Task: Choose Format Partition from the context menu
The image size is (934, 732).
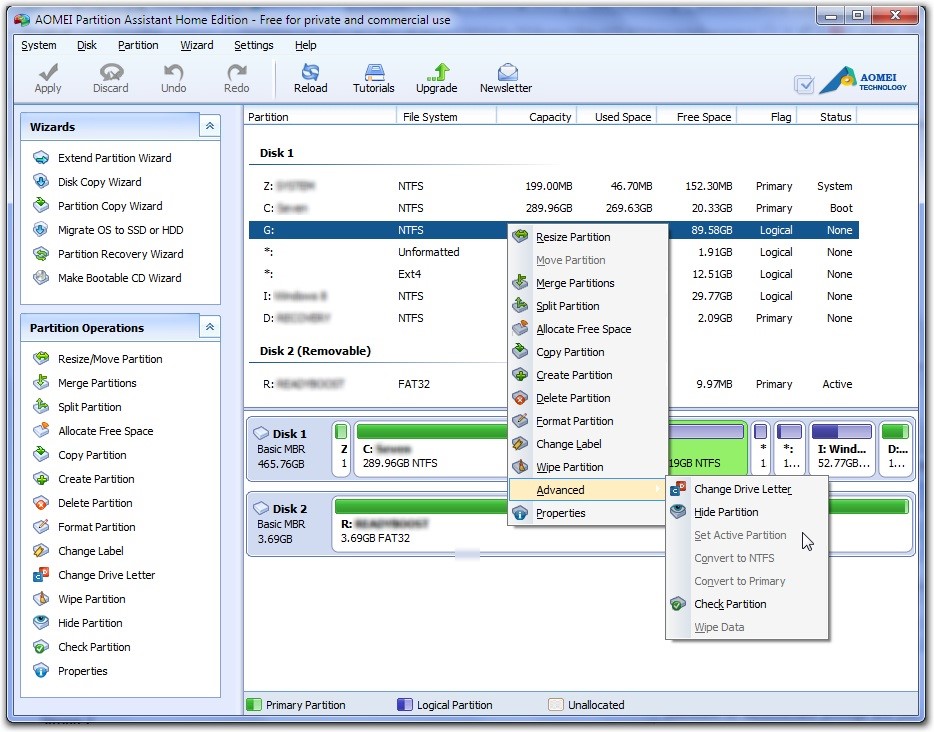Action: [574, 421]
